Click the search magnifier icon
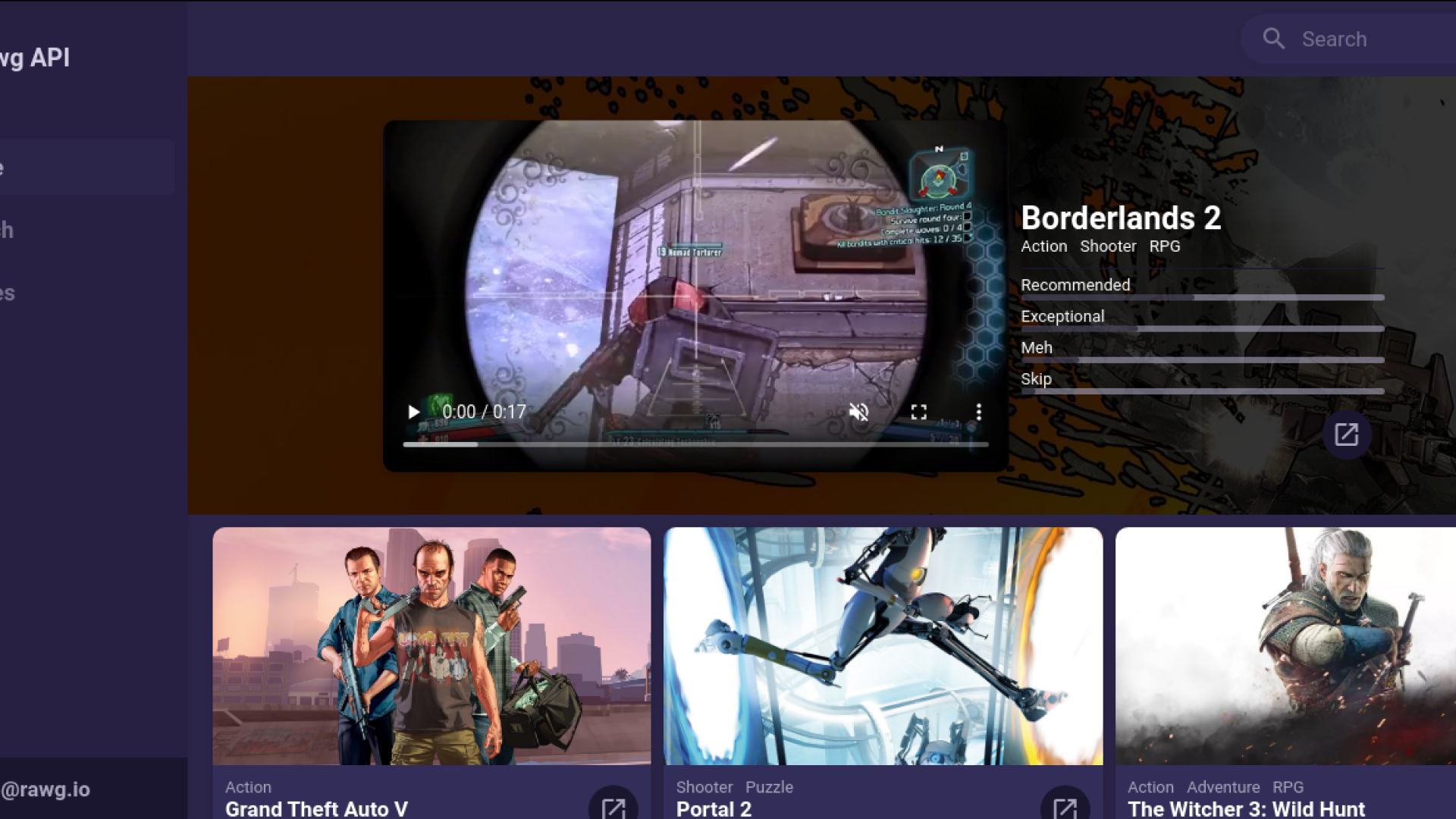This screenshot has height=819, width=1456. pos(1274,39)
